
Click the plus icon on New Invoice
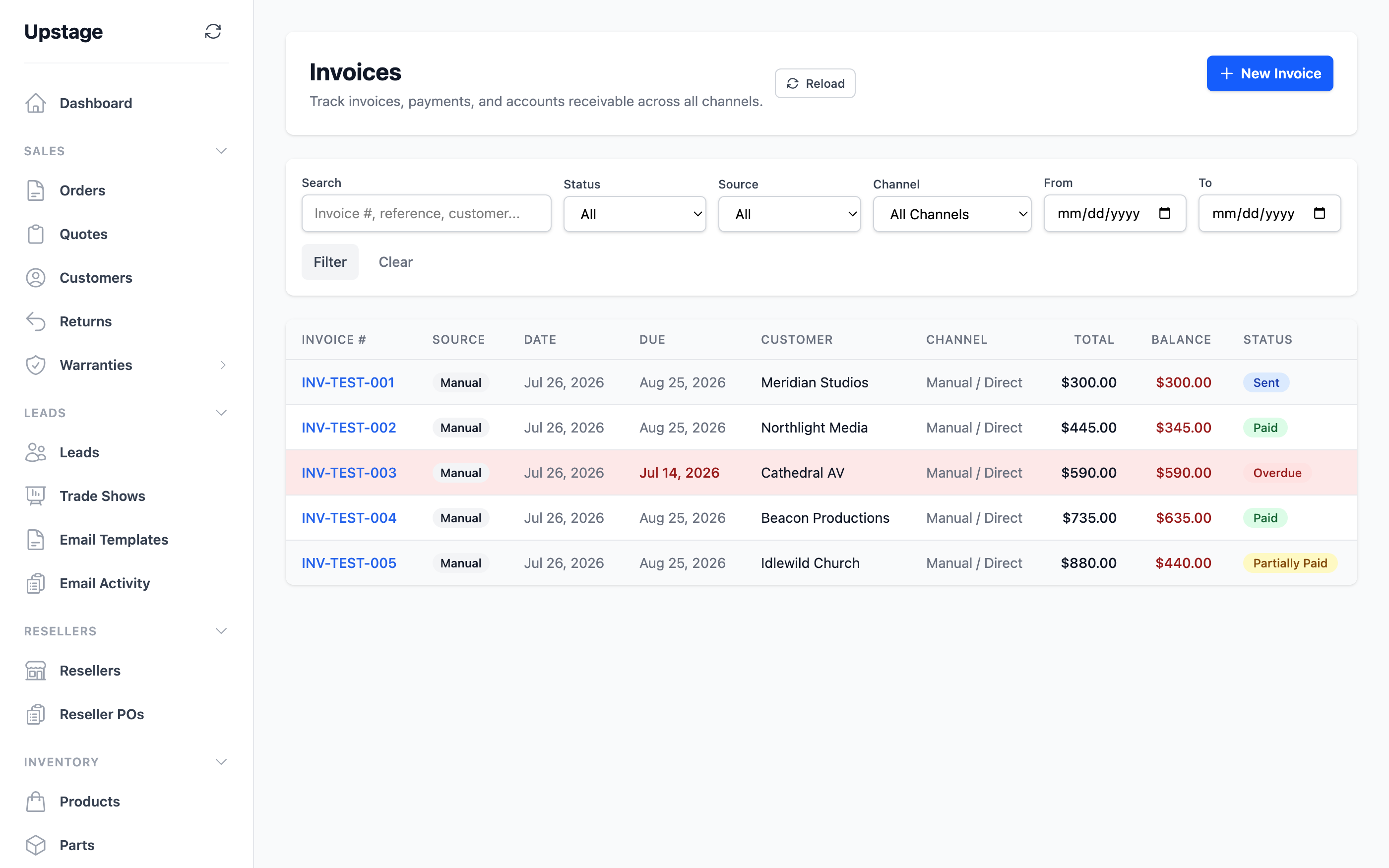pyautogui.click(x=1227, y=73)
